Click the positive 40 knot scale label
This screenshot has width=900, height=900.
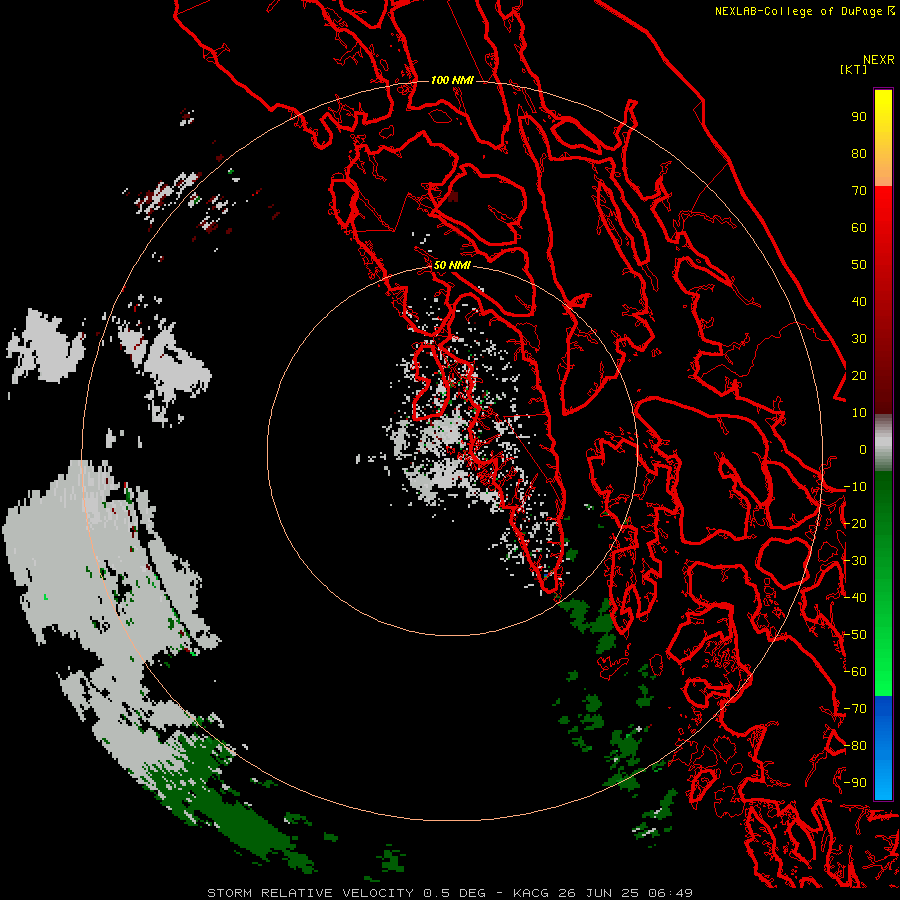tap(859, 301)
